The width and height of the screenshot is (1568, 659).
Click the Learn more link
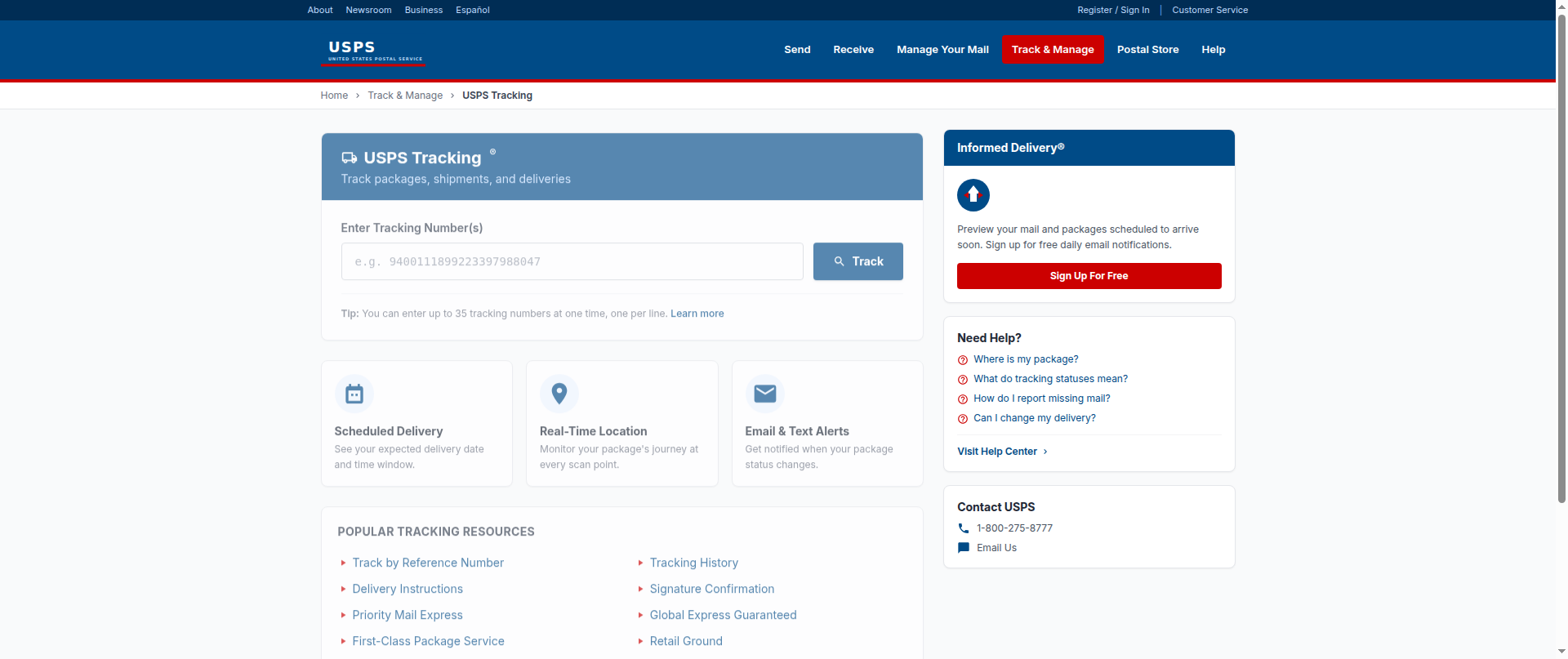[x=697, y=314]
